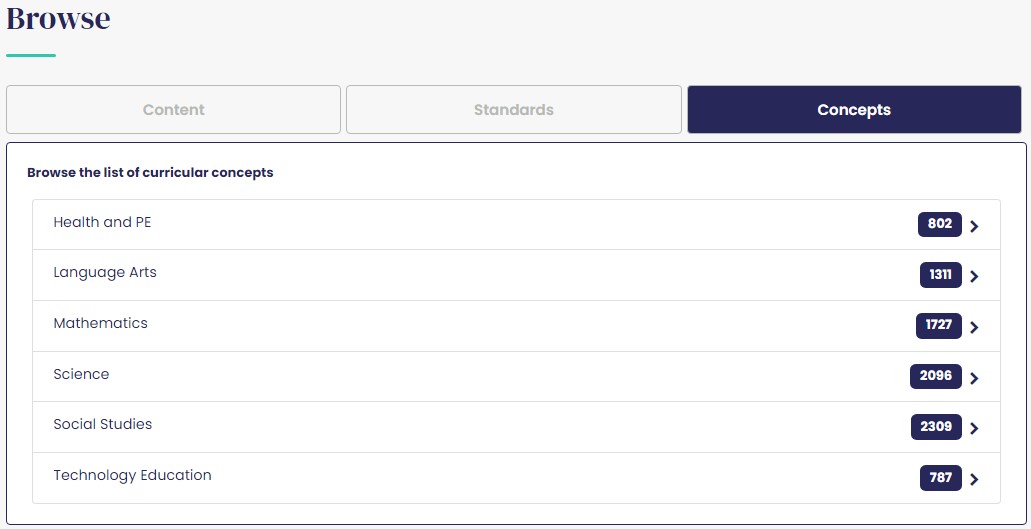Image resolution: width=1031 pixels, height=529 pixels.
Task: Open the Health and PE concept link
Action: click(102, 222)
